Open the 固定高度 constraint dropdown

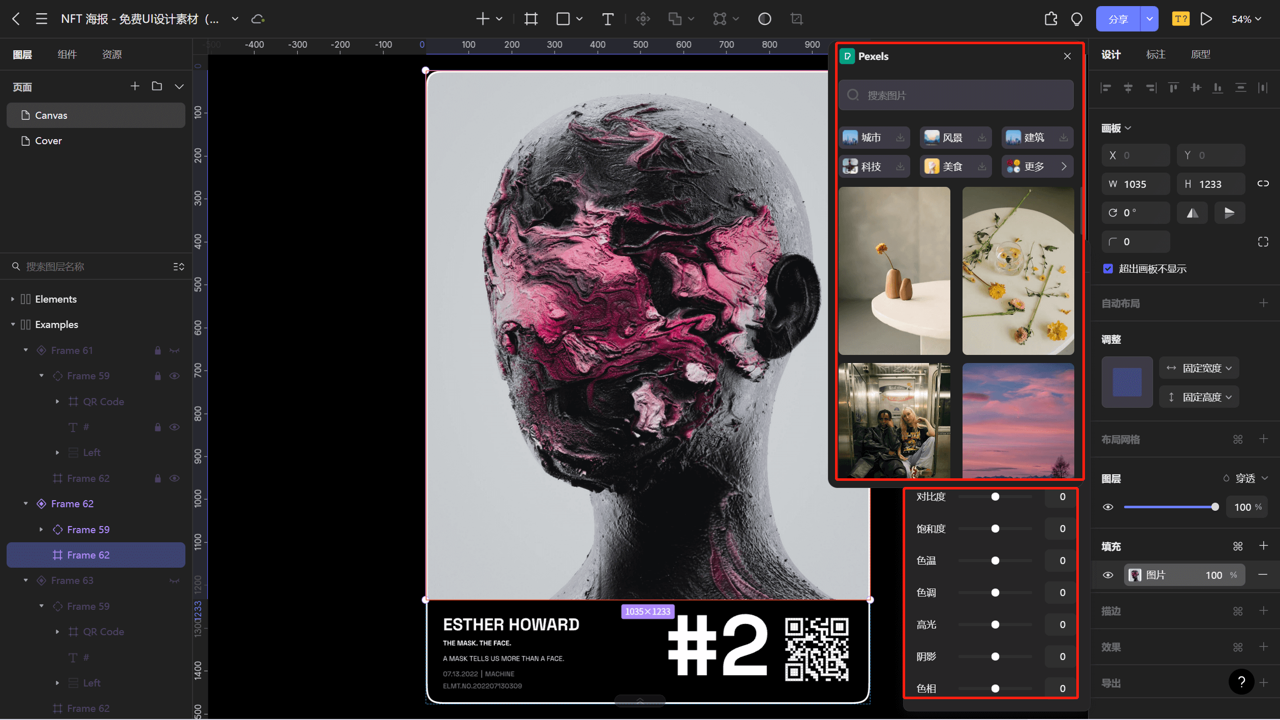click(1199, 397)
